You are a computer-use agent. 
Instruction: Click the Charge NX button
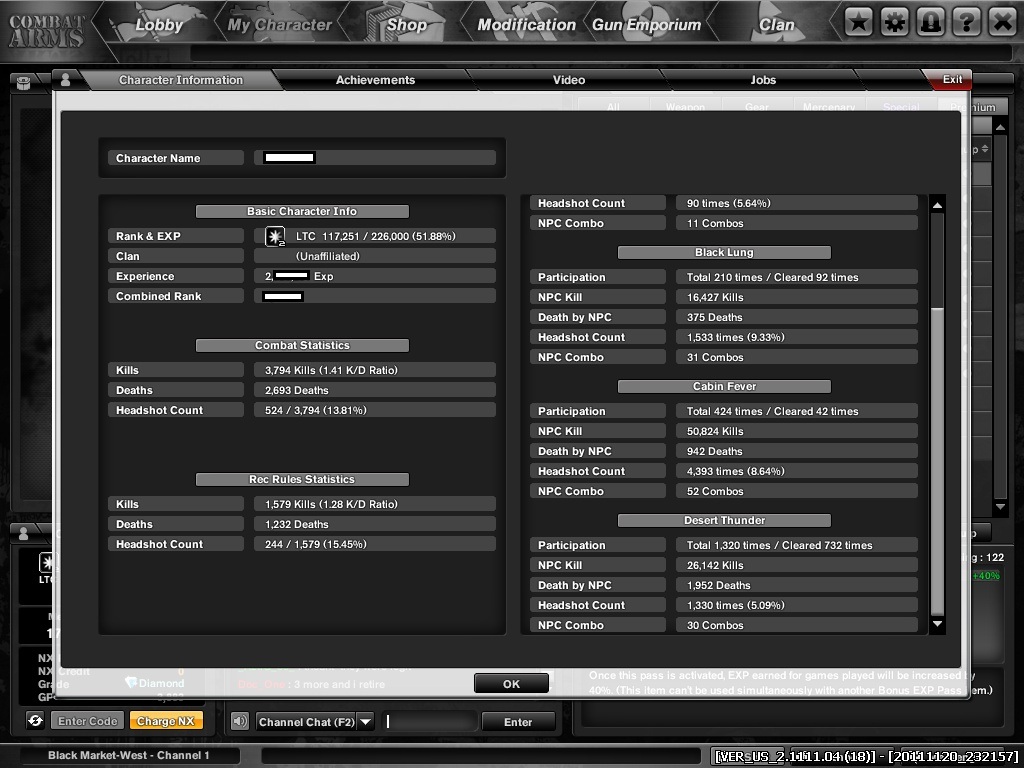(x=166, y=721)
